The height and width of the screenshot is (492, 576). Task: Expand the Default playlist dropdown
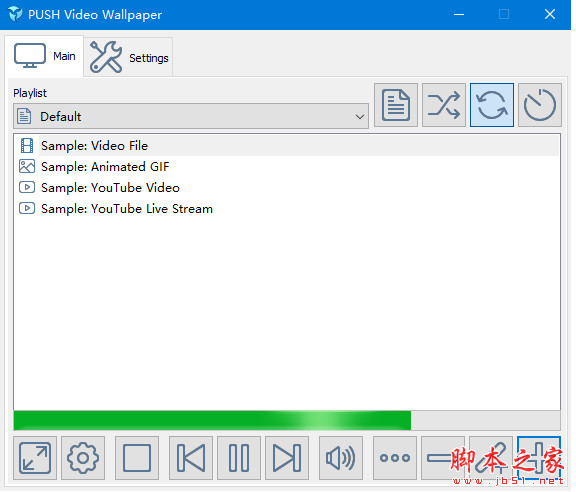pos(191,116)
